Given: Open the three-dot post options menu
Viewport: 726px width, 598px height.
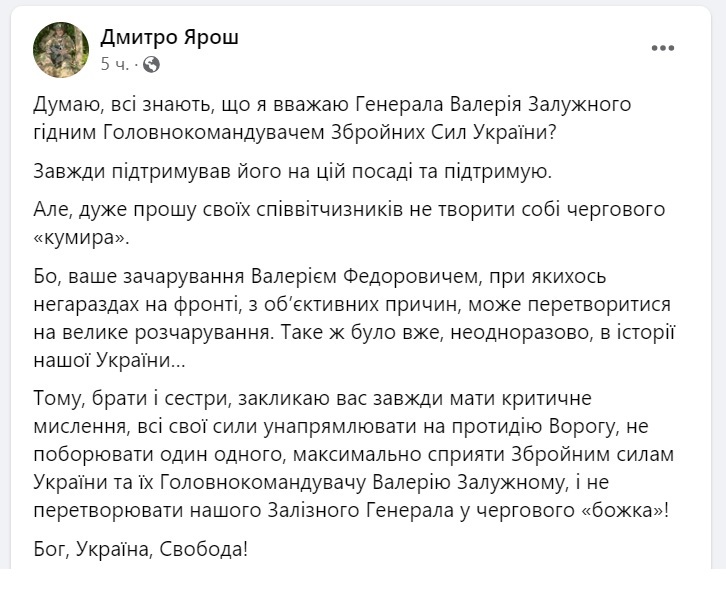Looking at the screenshot, I should (x=663, y=48).
